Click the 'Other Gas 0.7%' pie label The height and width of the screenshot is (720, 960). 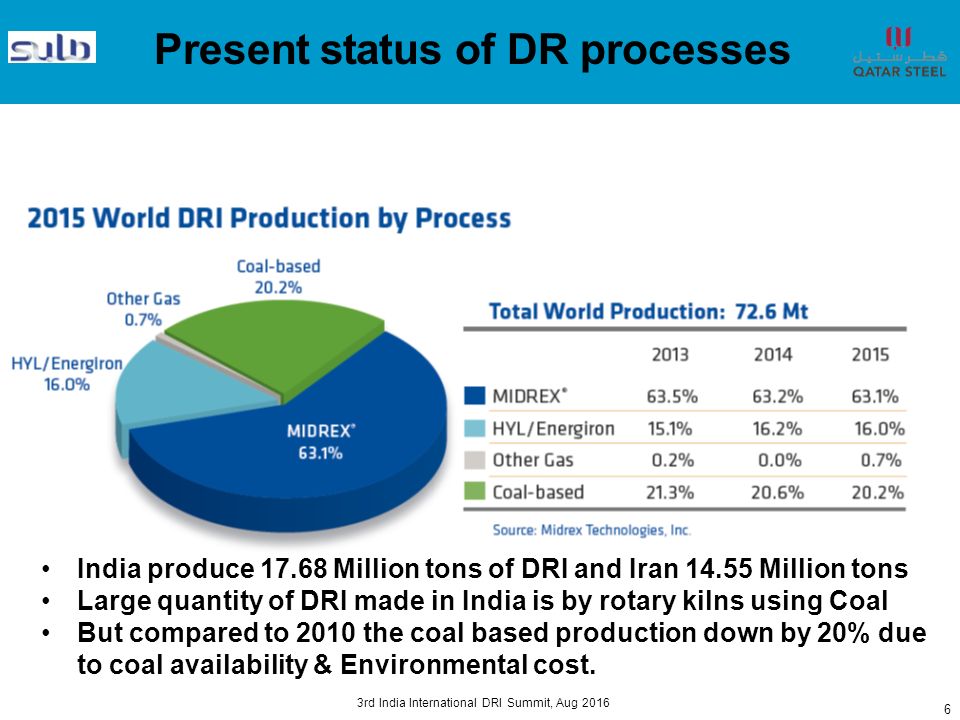click(143, 309)
